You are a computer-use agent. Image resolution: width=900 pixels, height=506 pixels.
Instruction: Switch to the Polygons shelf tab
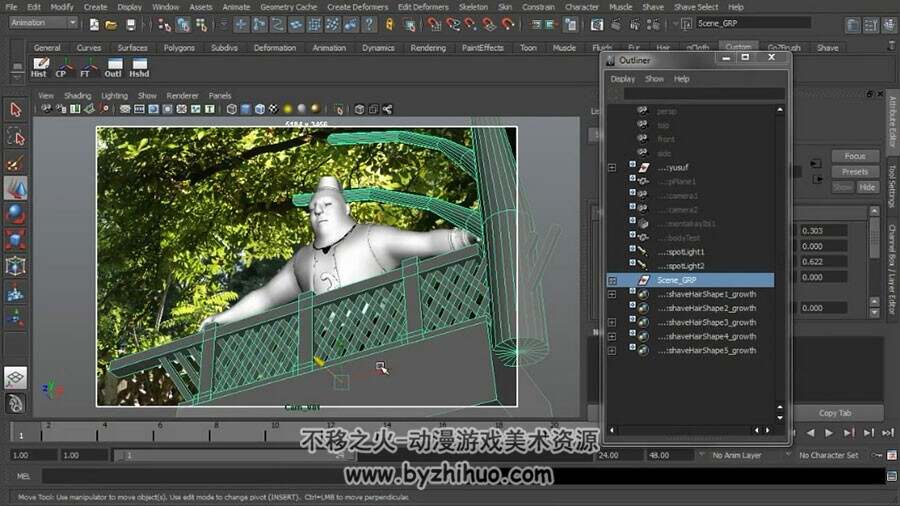(179, 48)
